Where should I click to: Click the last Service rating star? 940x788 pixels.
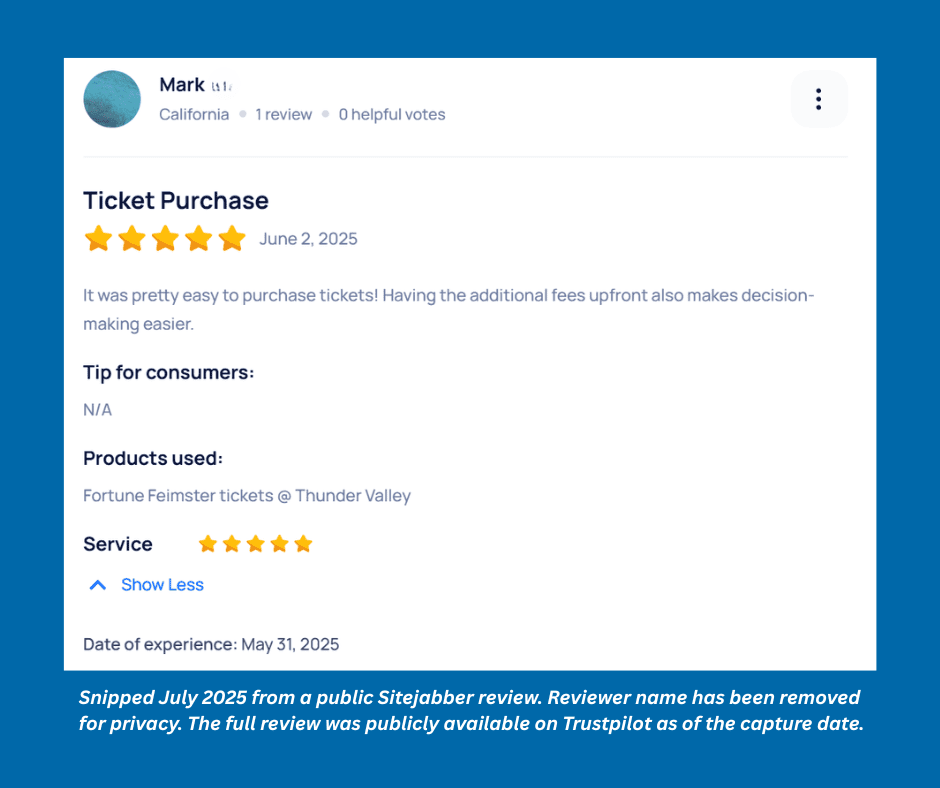(x=304, y=544)
